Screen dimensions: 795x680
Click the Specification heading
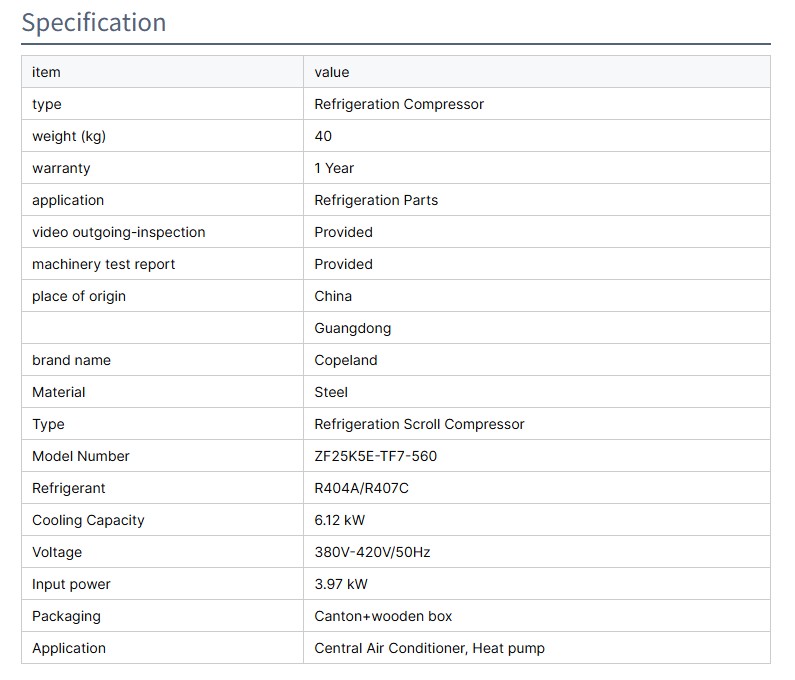94,22
